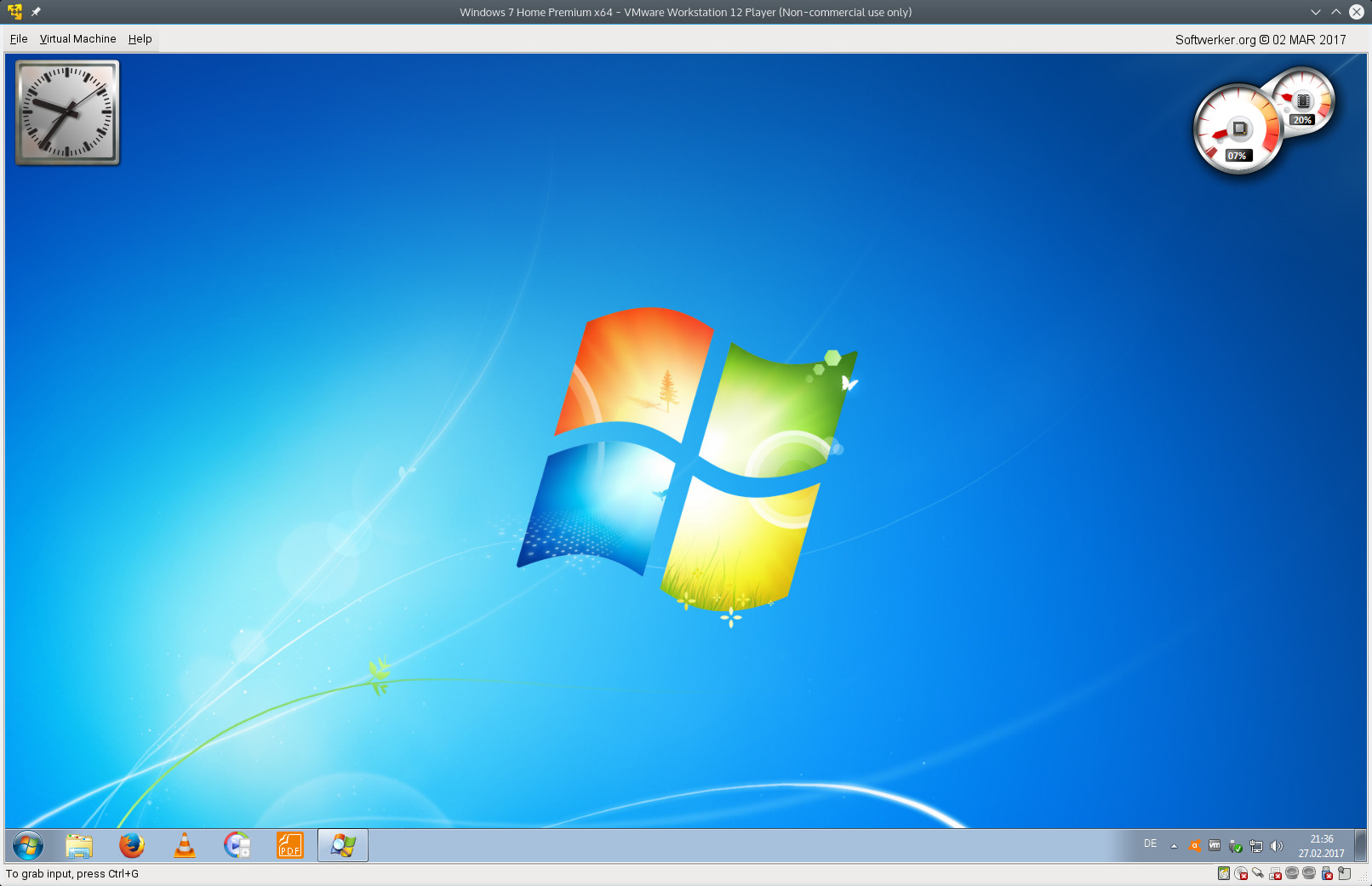Click the VMware Tools tray icon
The image size is (1372, 886).
[x=1215, y=846]
